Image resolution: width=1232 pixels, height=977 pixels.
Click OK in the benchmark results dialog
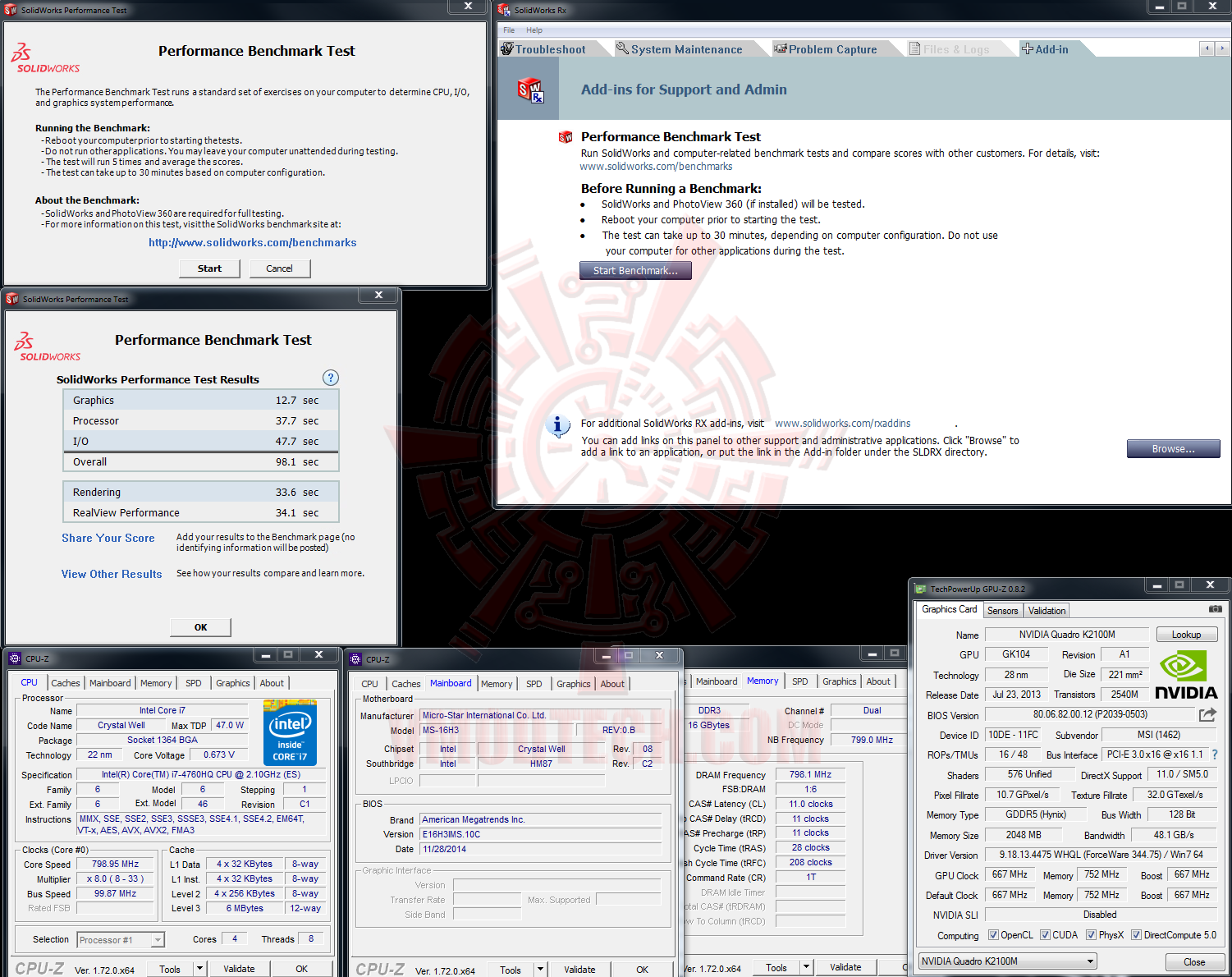tap(200, 627)
